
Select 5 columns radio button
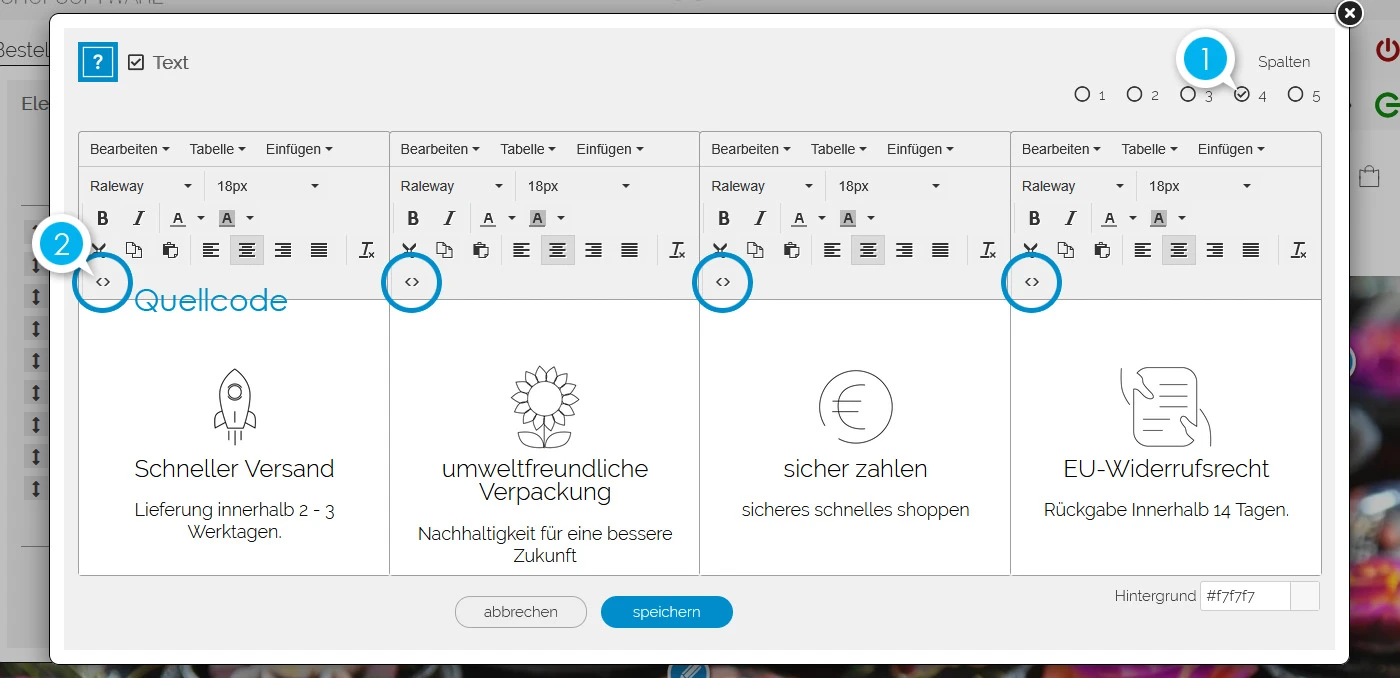click(x=1296, y=94)
